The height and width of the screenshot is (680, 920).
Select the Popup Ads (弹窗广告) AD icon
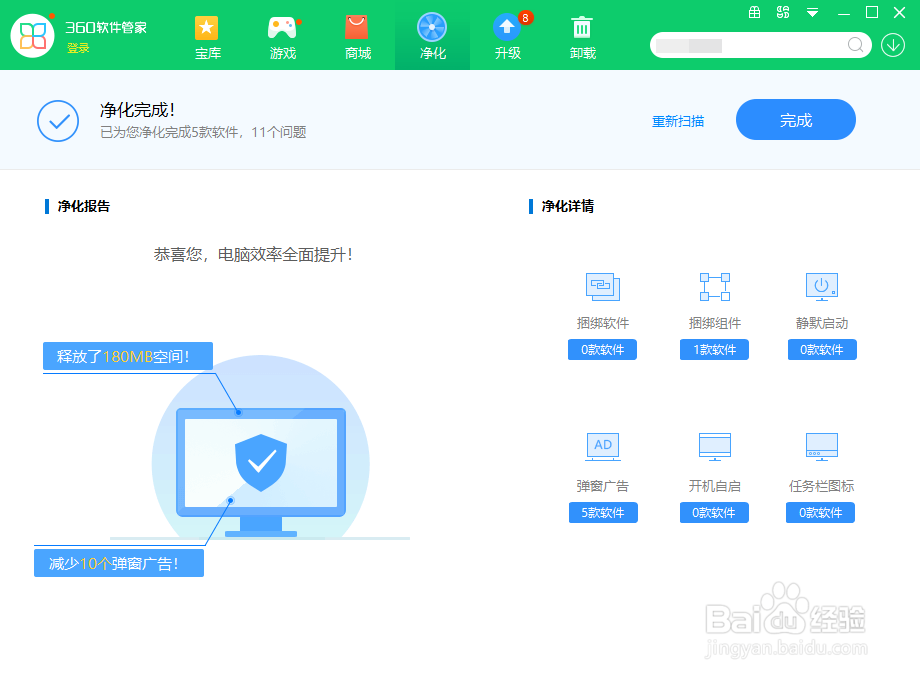tap(602, 447)
